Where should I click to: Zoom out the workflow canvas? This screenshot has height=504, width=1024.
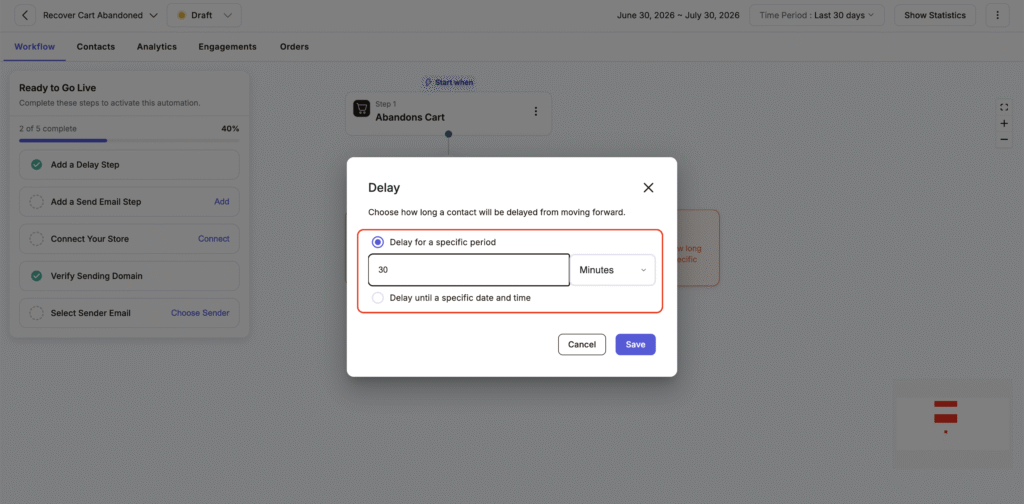(1004, 139)
